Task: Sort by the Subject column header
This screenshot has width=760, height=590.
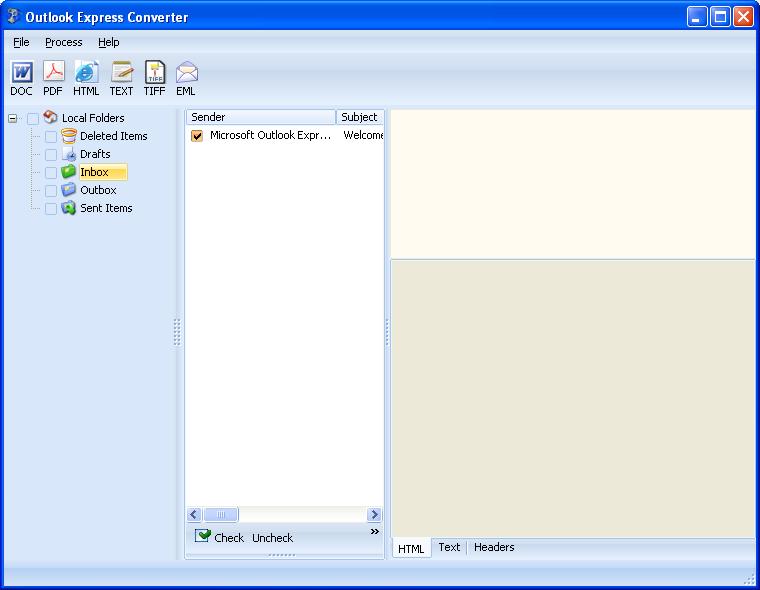Action: pos(360,117)
